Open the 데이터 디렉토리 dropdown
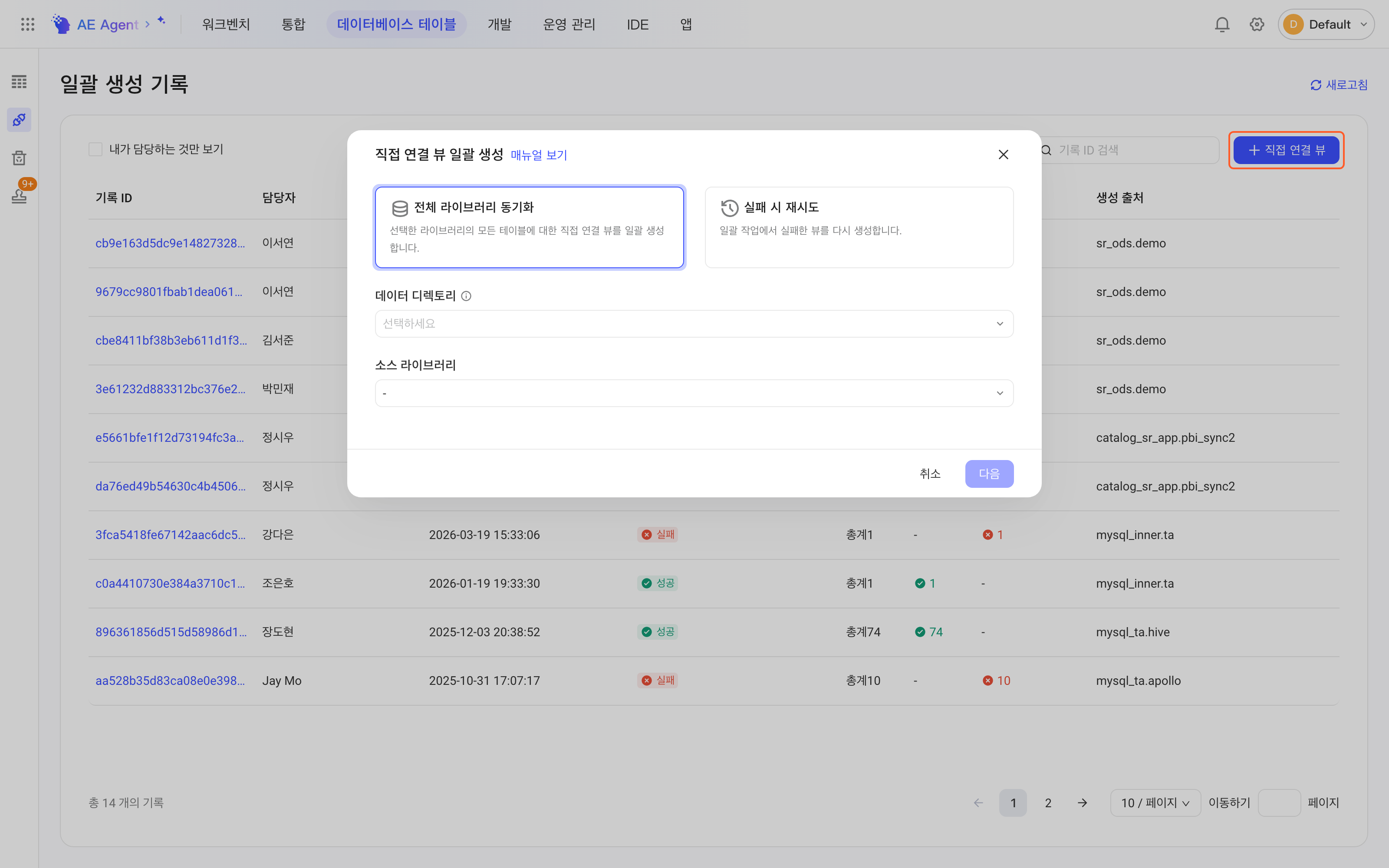The image size is (1389, 868). (694, 324)
